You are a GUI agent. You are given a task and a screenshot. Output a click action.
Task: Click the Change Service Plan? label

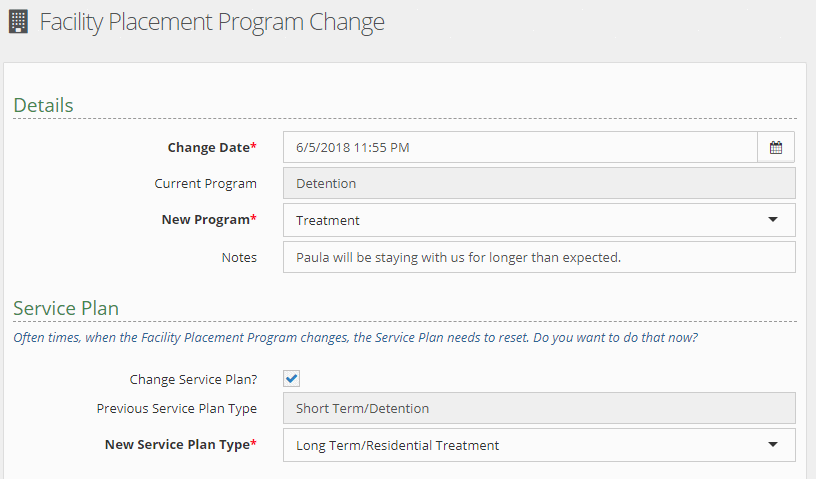(193, 380)
